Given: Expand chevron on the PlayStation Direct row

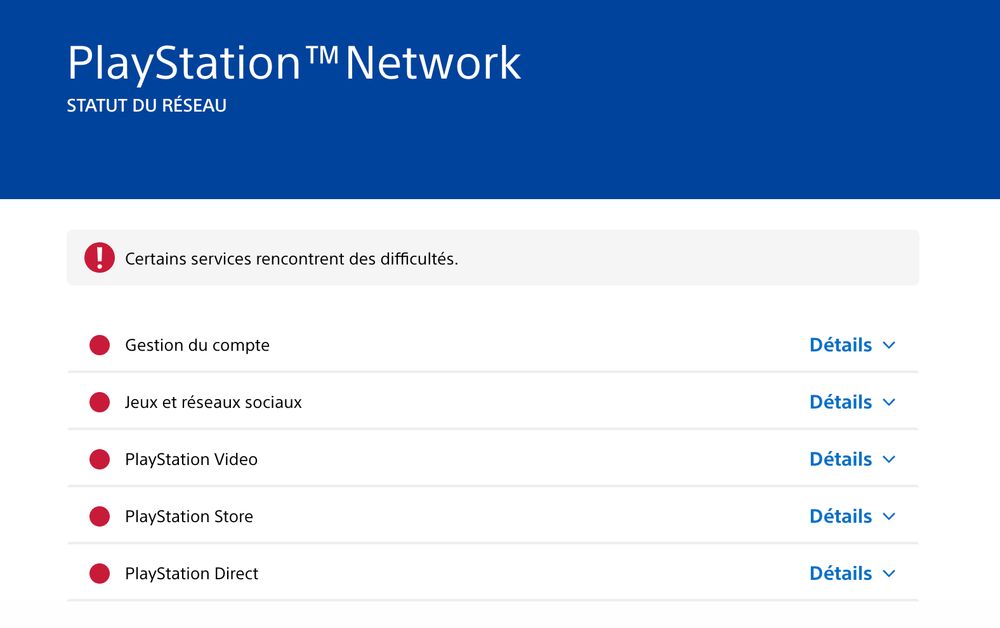Looking at the screenshot, I should (x=889, y=574).
